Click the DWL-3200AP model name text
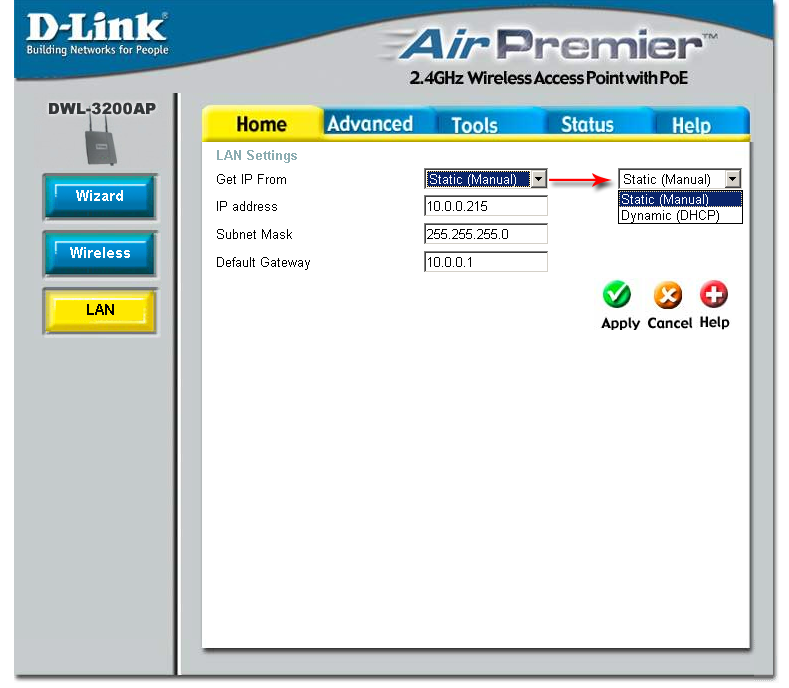The height and width of the screenshot is (688, 789). (x=102, y=108)
